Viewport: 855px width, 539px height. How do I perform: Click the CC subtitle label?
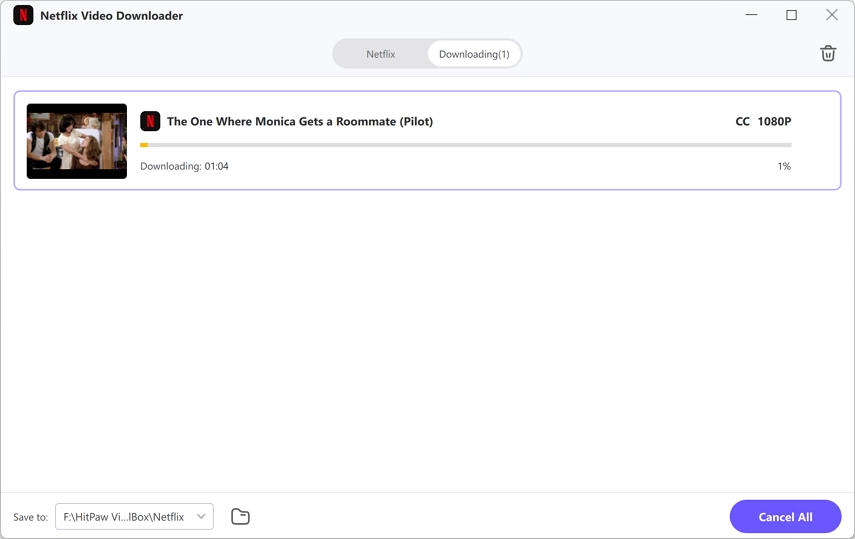pyautogui.click(x=743, y=121)
